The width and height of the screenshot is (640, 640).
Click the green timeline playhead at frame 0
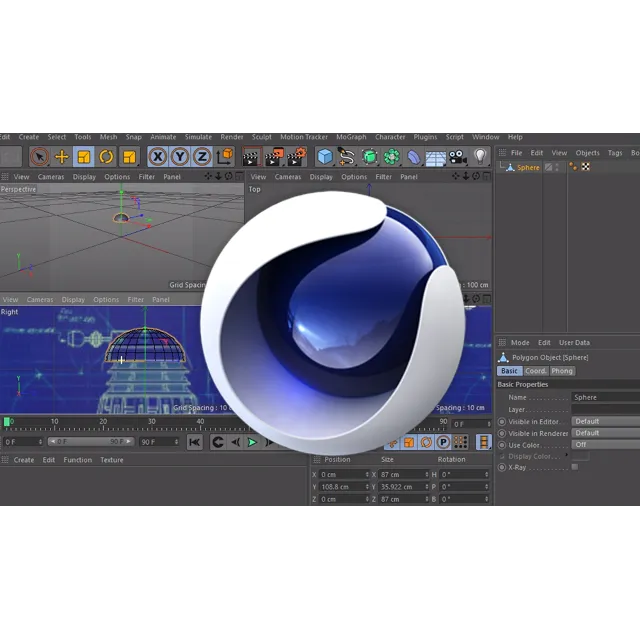7,422
